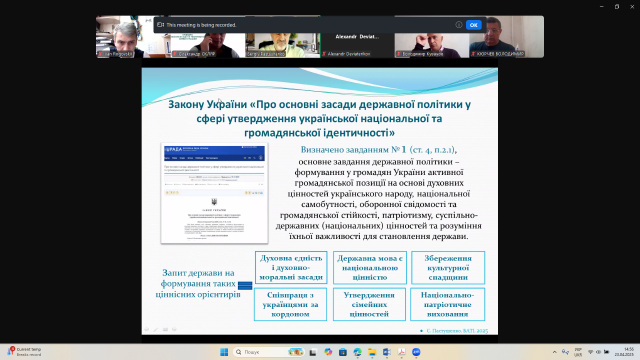Select the second participant thumbnail with phone
Screen dimensions: 640x360
[207, 37]
